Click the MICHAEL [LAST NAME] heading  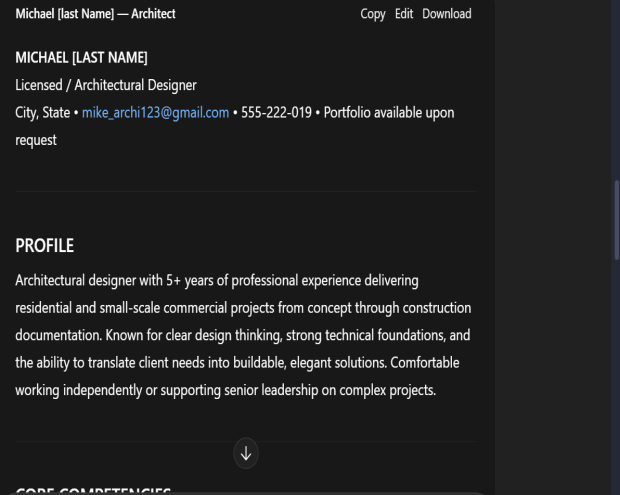click(x=81, y=58)
